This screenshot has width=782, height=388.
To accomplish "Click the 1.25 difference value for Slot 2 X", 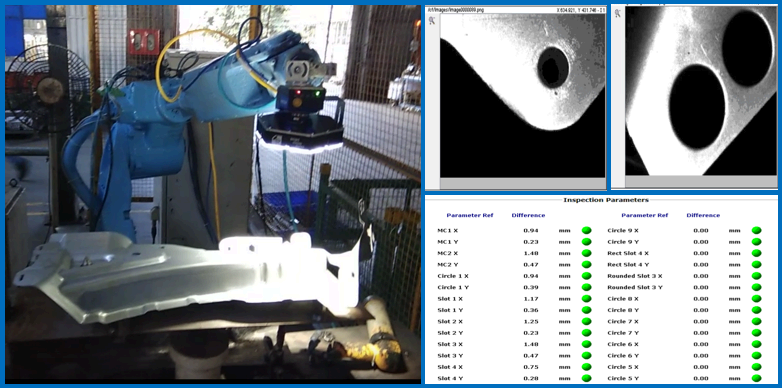I will (x=530, y=322).
